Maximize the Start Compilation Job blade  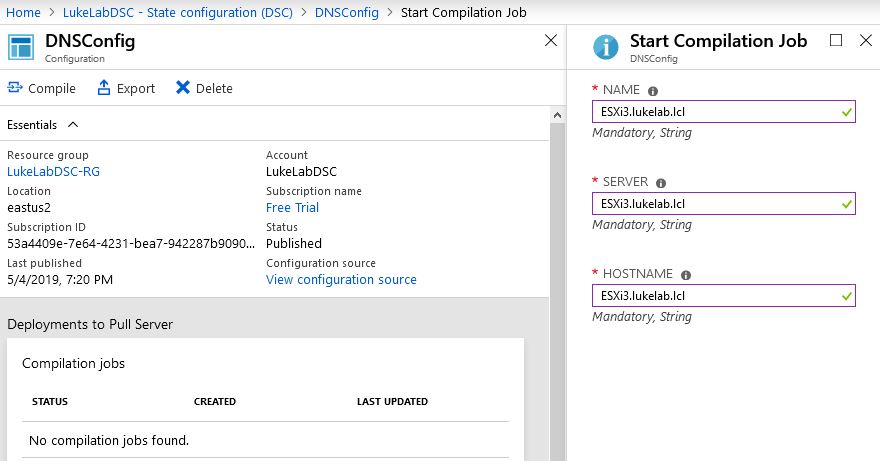(x=836, y=40)
